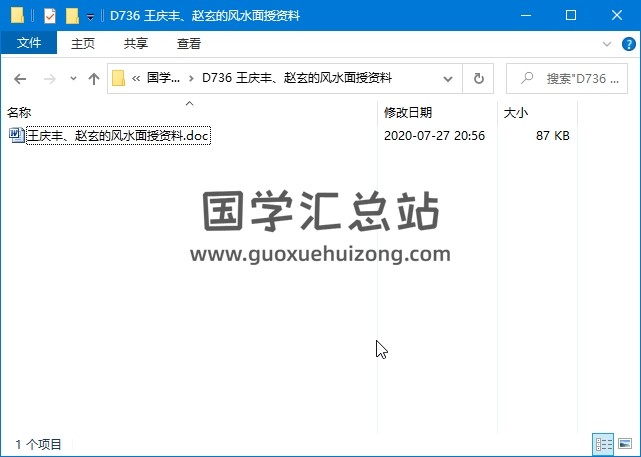Switch to details view layout
Screen dimensions: 641x457
(x=604, y=444)
